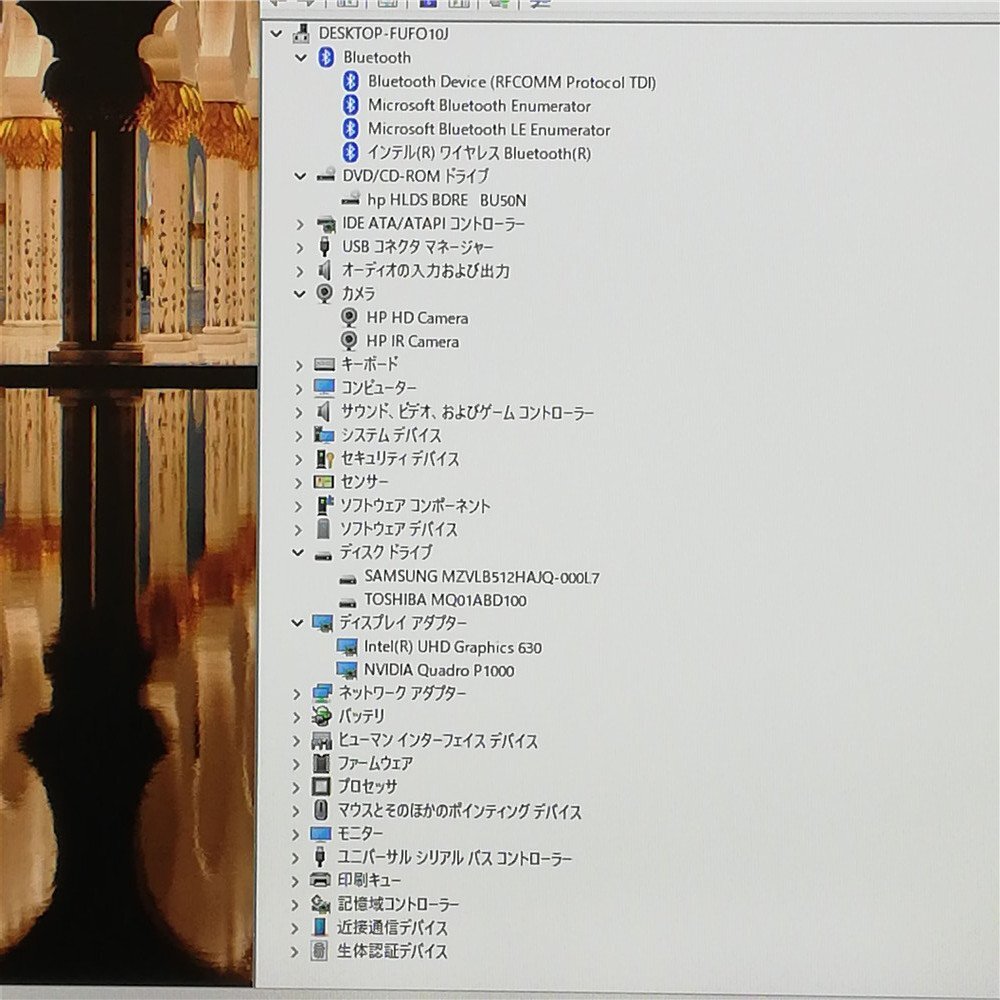Click the Microsoft Bluetooth LE Enumerator icon
The image size is (1000, 1000).
coord(350,129)
